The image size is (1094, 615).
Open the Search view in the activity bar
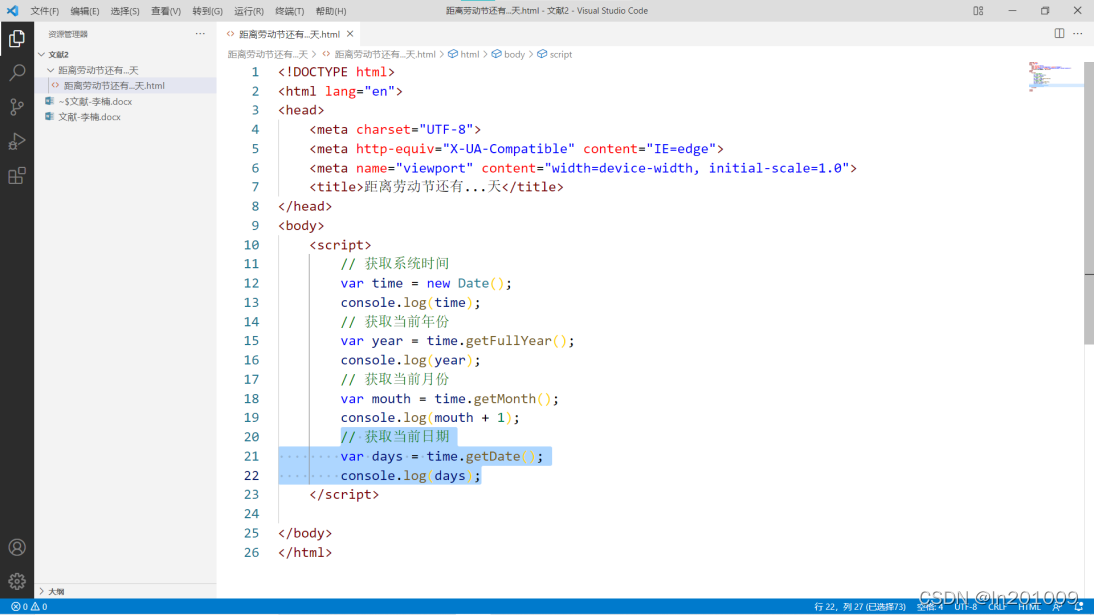[x=17, y=73]
